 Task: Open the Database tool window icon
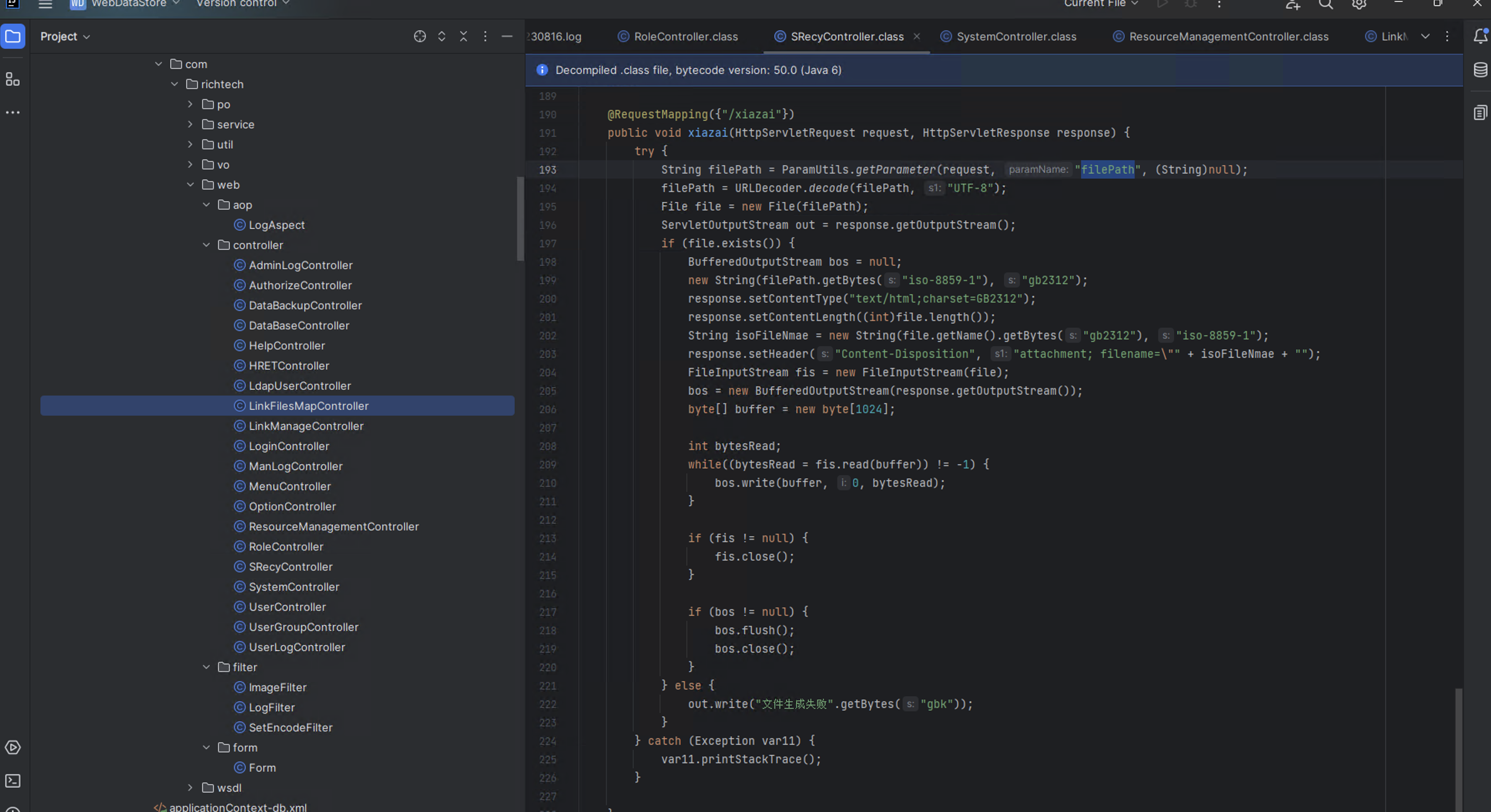1480,70
